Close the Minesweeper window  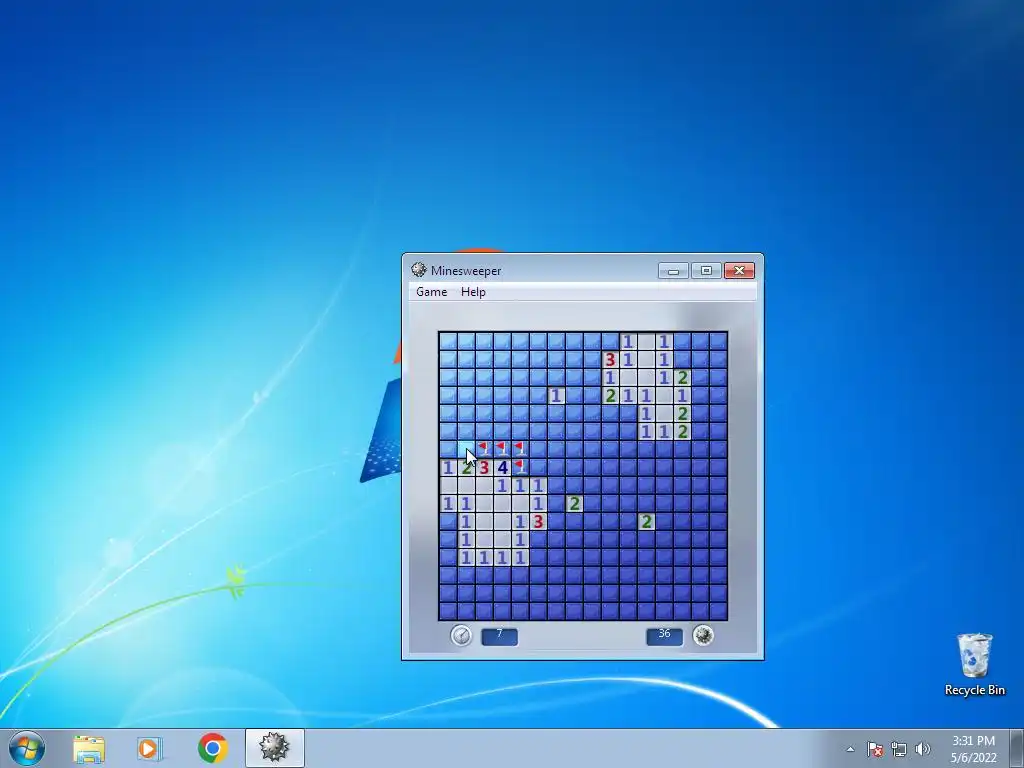[739, 270]
